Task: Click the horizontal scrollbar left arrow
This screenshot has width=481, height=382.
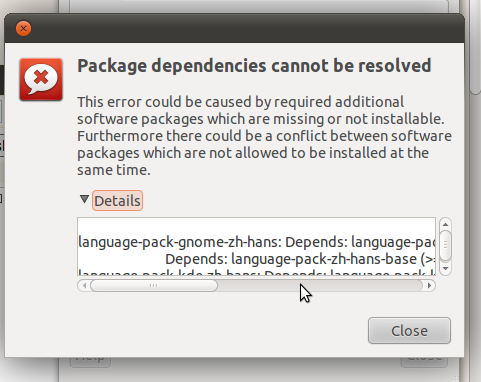Action: click(x=84, y=286)
